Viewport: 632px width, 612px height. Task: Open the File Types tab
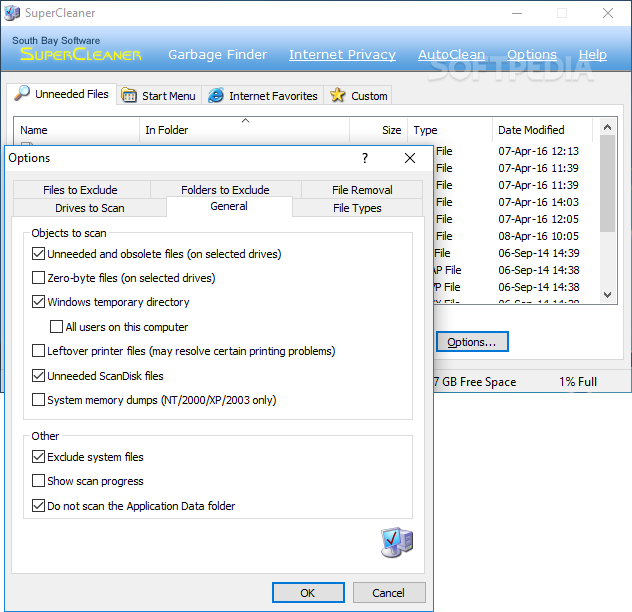(357, 208)
